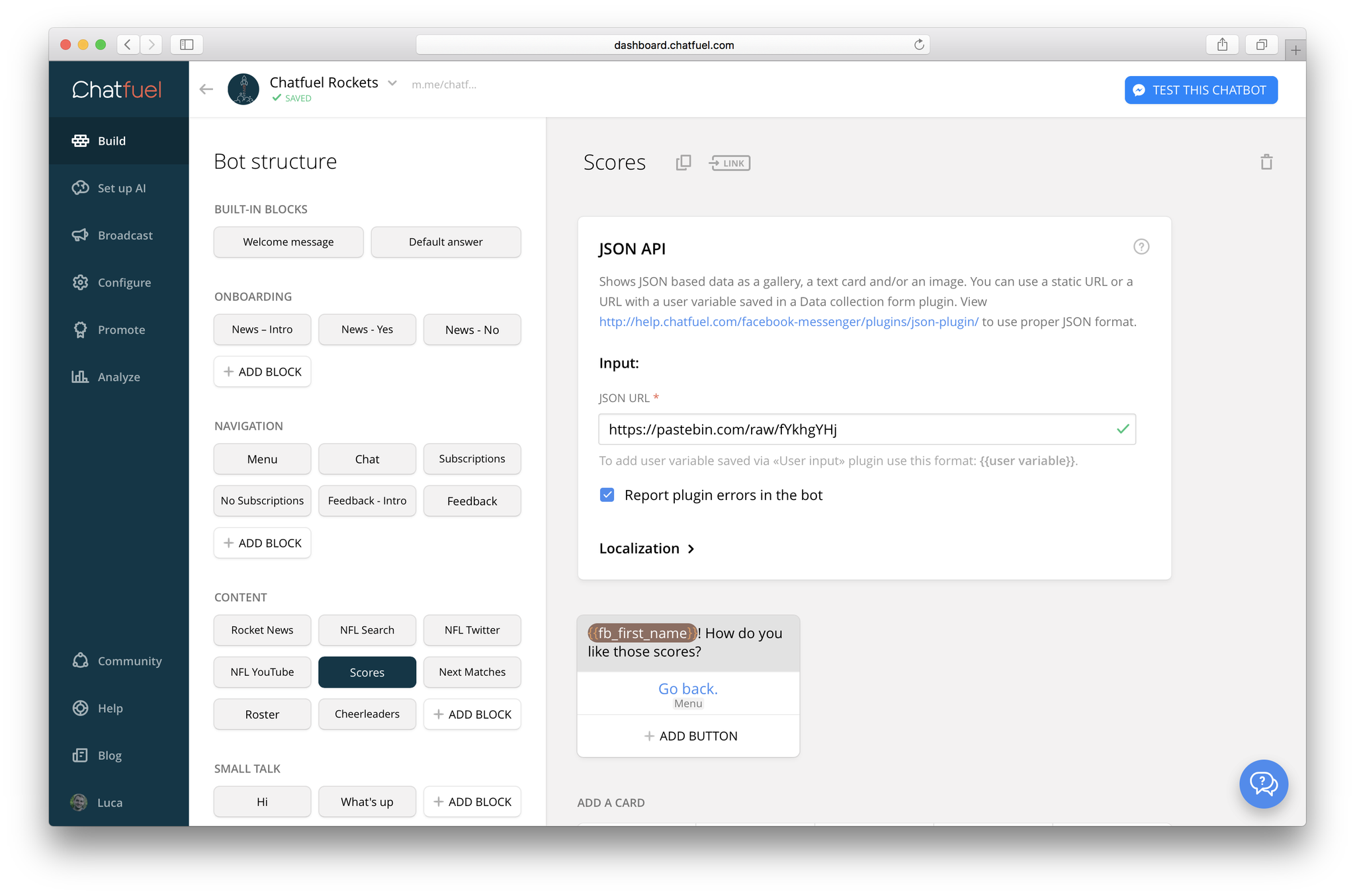1355x896 pixels.
Task: Click the LINK icon next to Scores title
Action: pyautogui.click(x=729, y=163)
